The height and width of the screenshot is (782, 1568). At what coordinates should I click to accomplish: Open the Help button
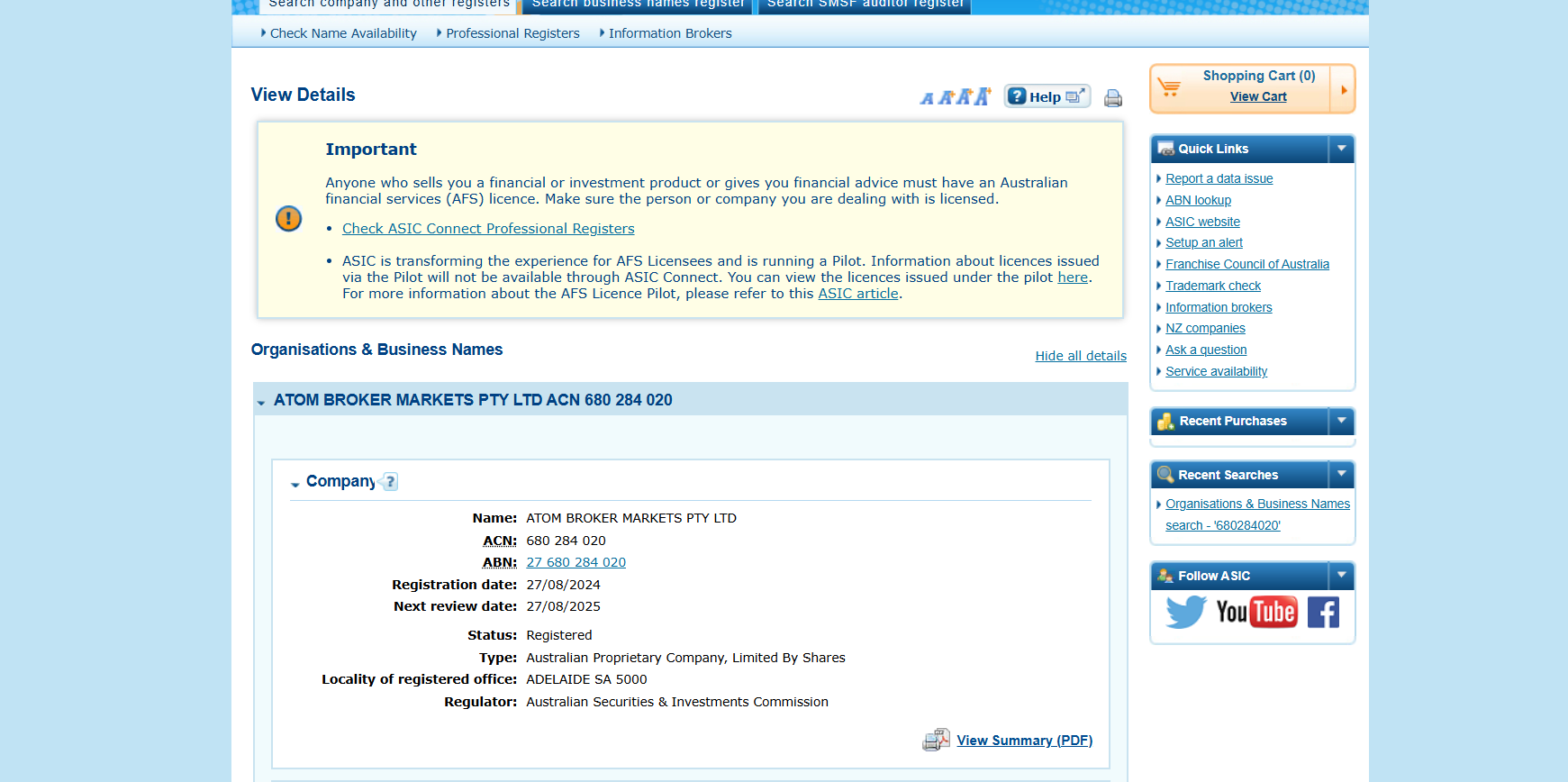coord(1047,96)
